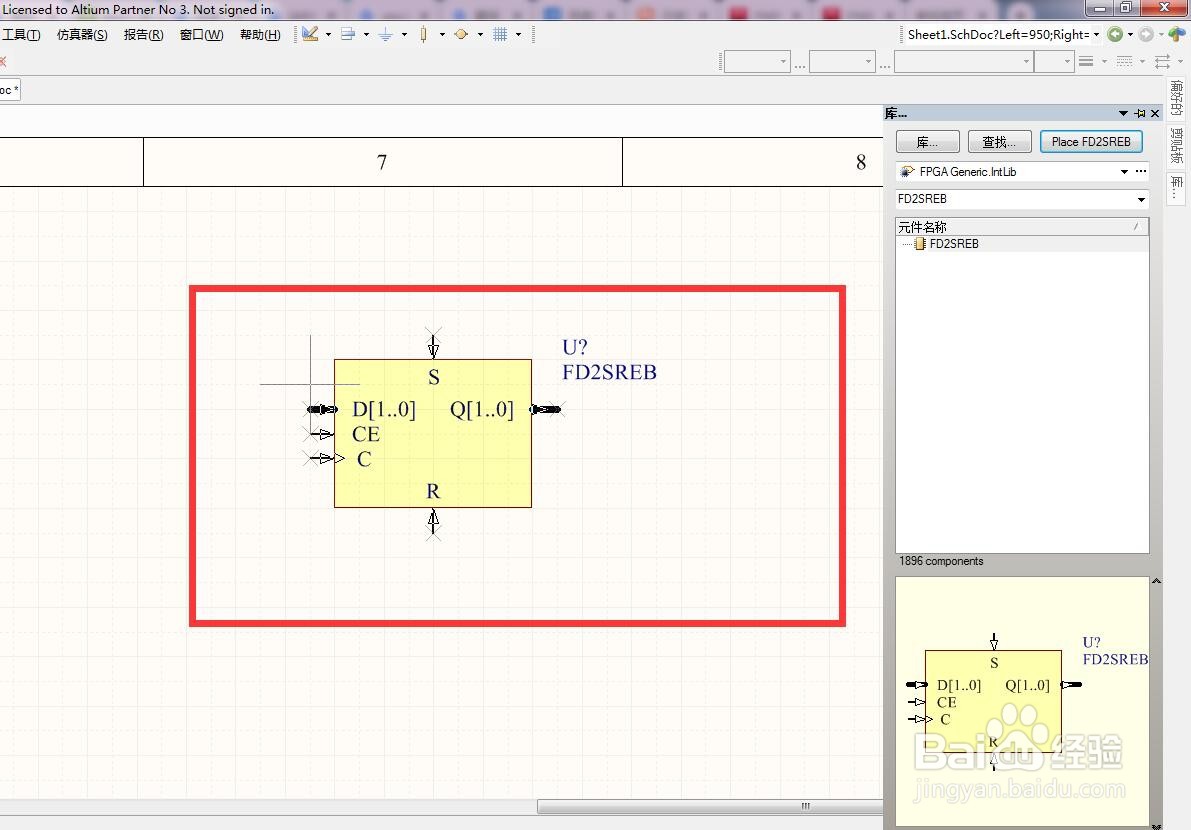Select the FD2SREB component in list
This screenshot has height=830, width=1191.
[x=954, y=244]
